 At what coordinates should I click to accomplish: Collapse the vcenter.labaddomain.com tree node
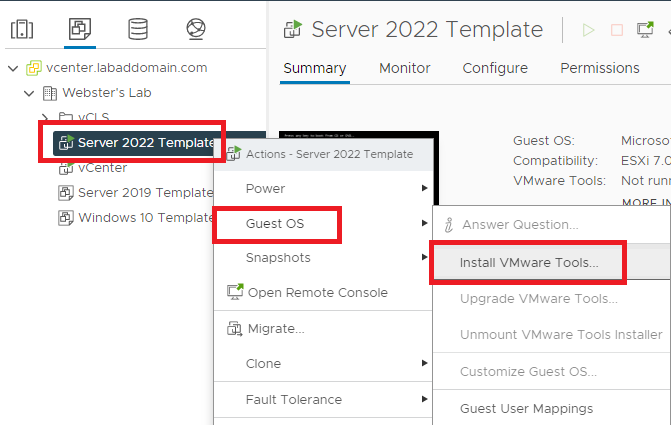tap(12, 68)
